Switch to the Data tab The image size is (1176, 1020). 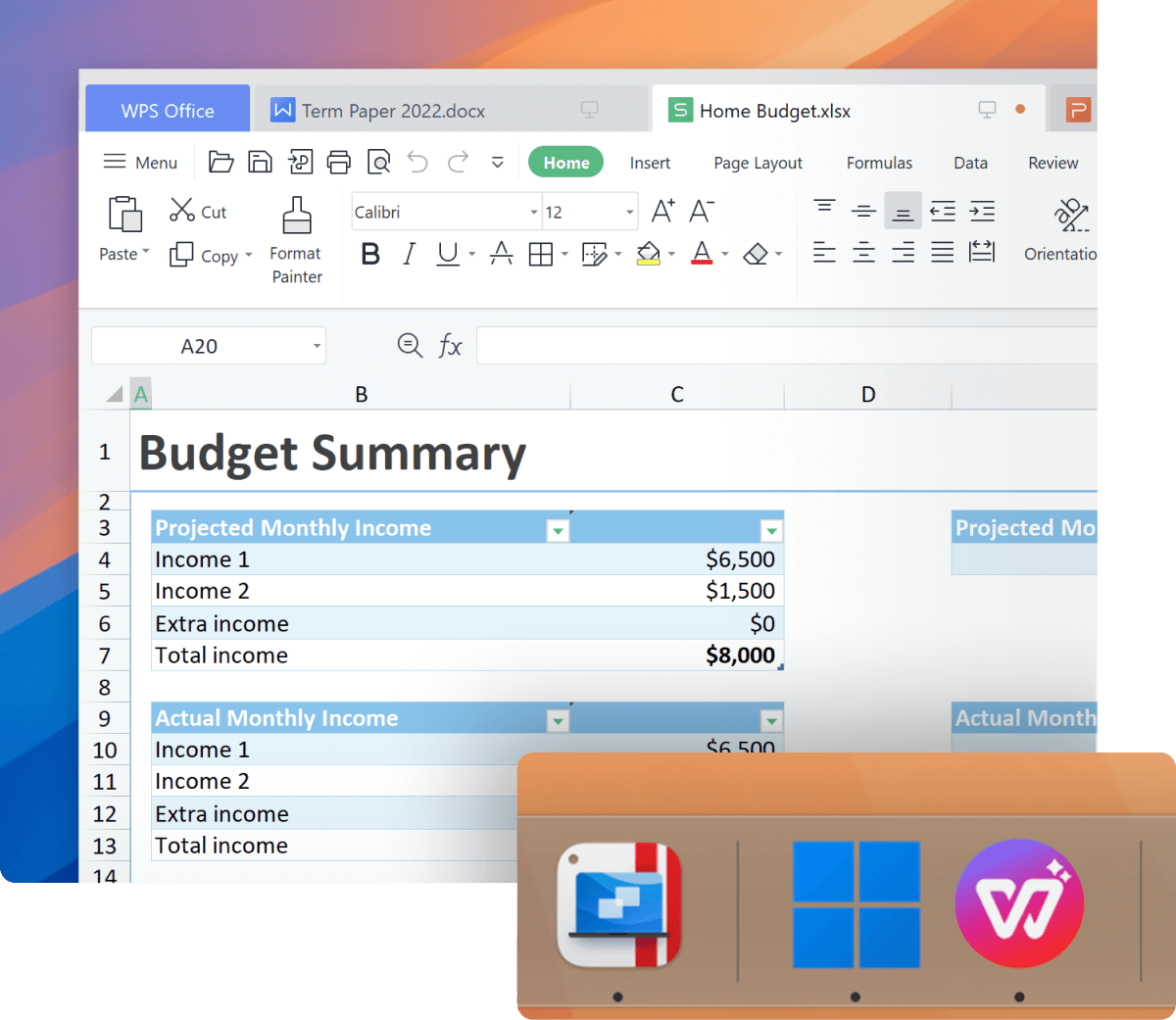tap(970, 163)
